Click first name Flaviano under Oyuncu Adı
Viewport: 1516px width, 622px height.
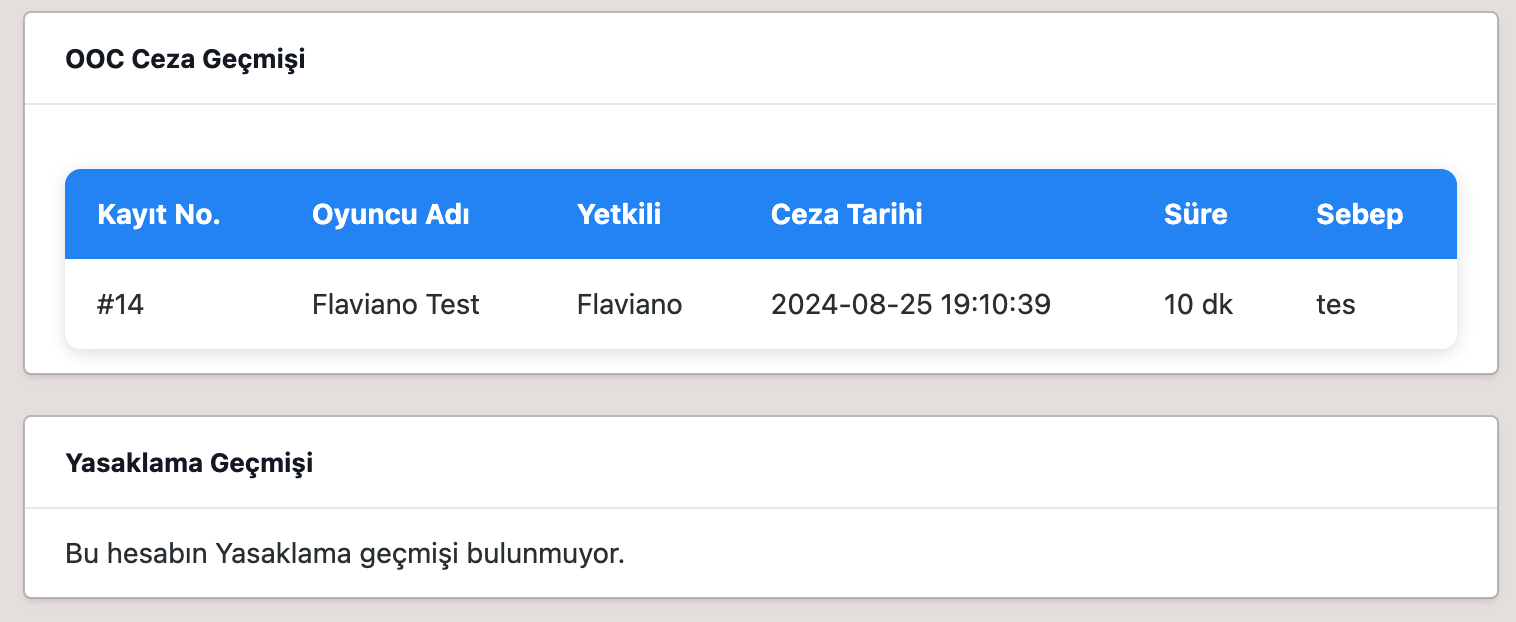tap(365, 304)
